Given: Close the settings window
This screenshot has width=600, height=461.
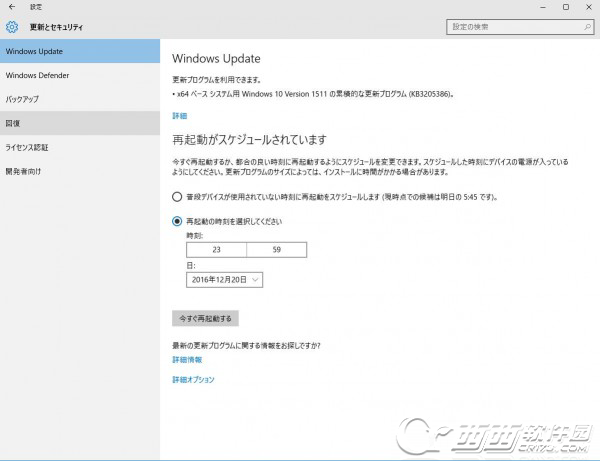Looking at the screenshot, I should [589, 7].
